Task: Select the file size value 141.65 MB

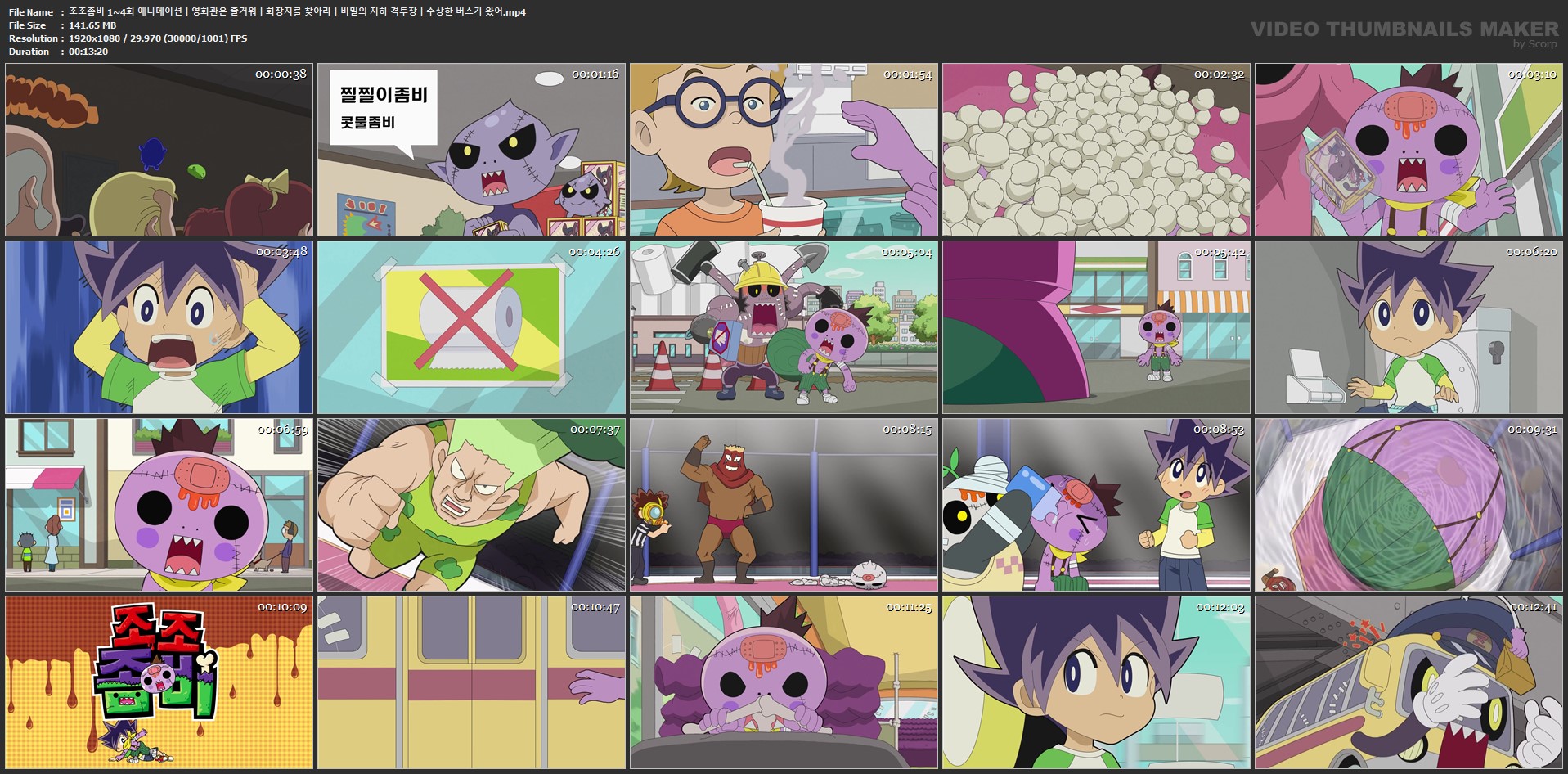Action: [x=92, y=25]
